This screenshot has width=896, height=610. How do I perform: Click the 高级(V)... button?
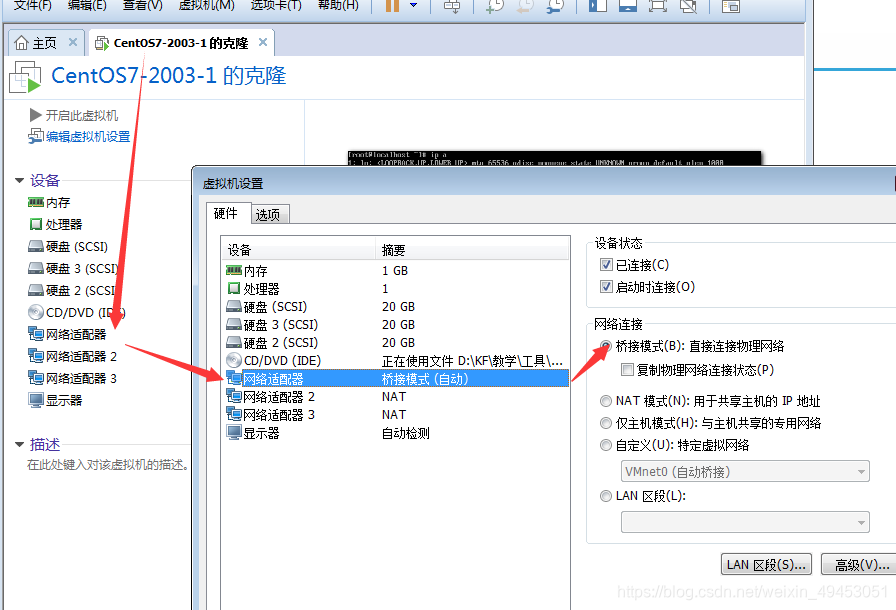[x=859, y=564]
